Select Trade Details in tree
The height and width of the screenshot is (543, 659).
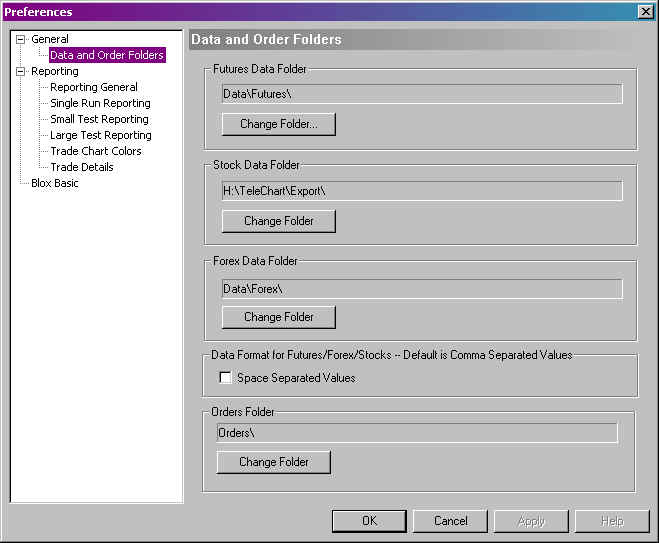(82, 168)
